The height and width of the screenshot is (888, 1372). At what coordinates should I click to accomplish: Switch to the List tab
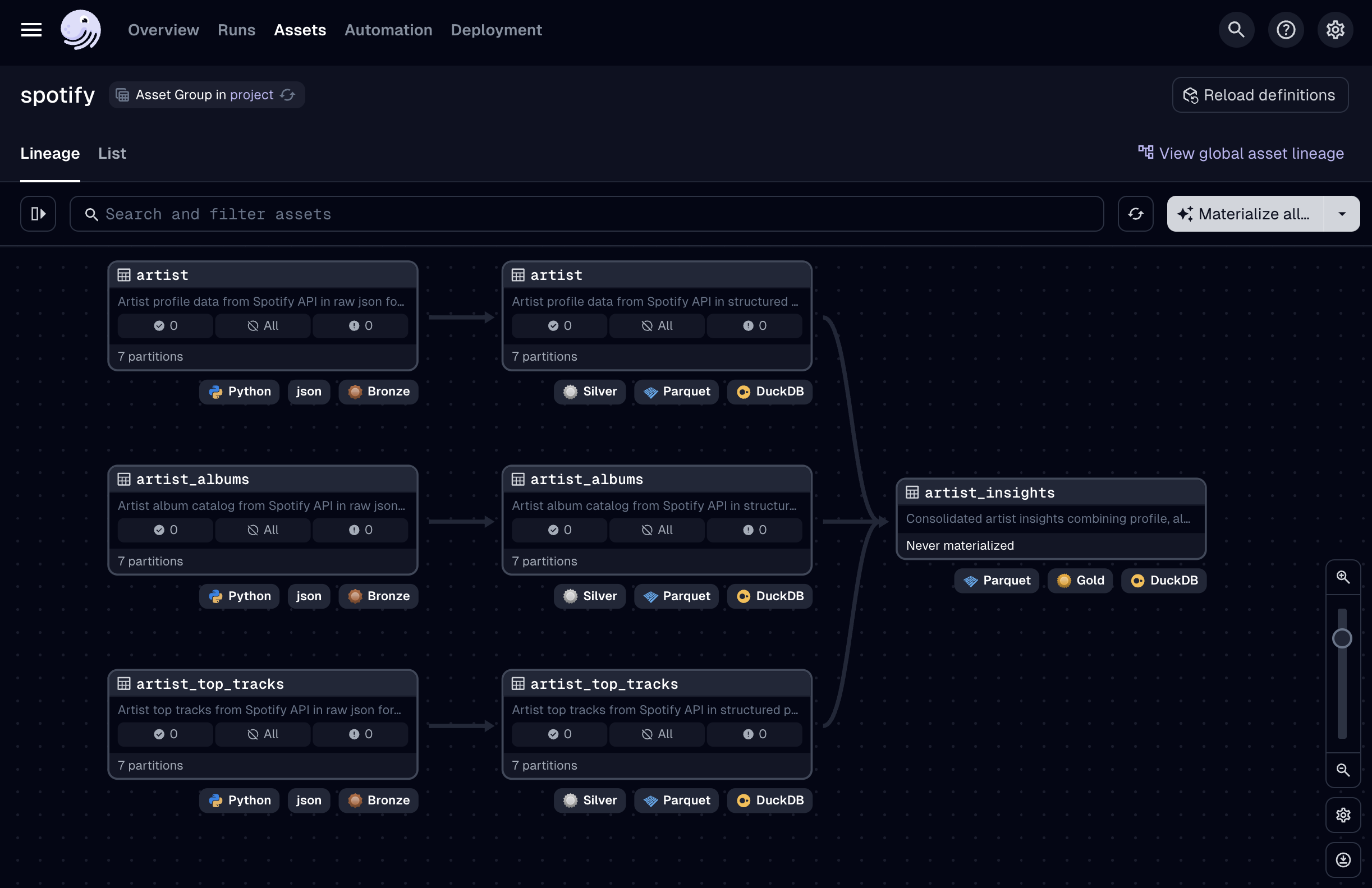click(x=112, y=153)
